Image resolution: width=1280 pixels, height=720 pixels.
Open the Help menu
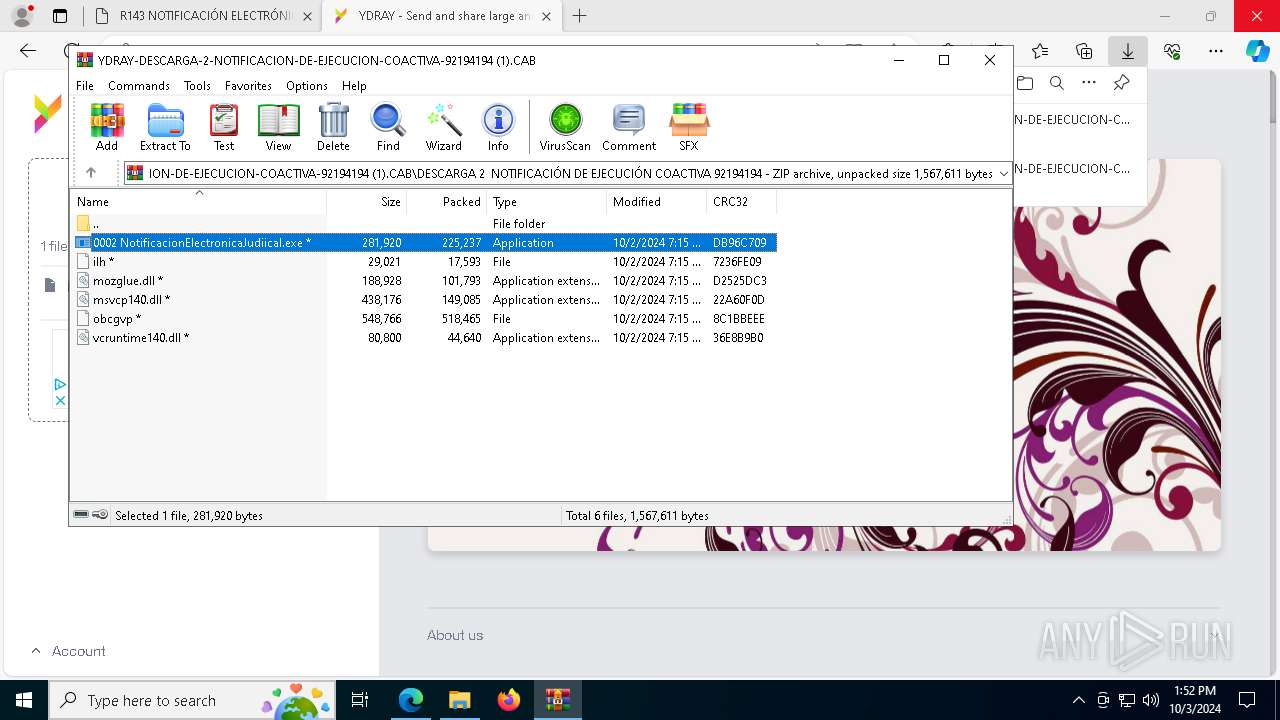(x=354, y=86)
